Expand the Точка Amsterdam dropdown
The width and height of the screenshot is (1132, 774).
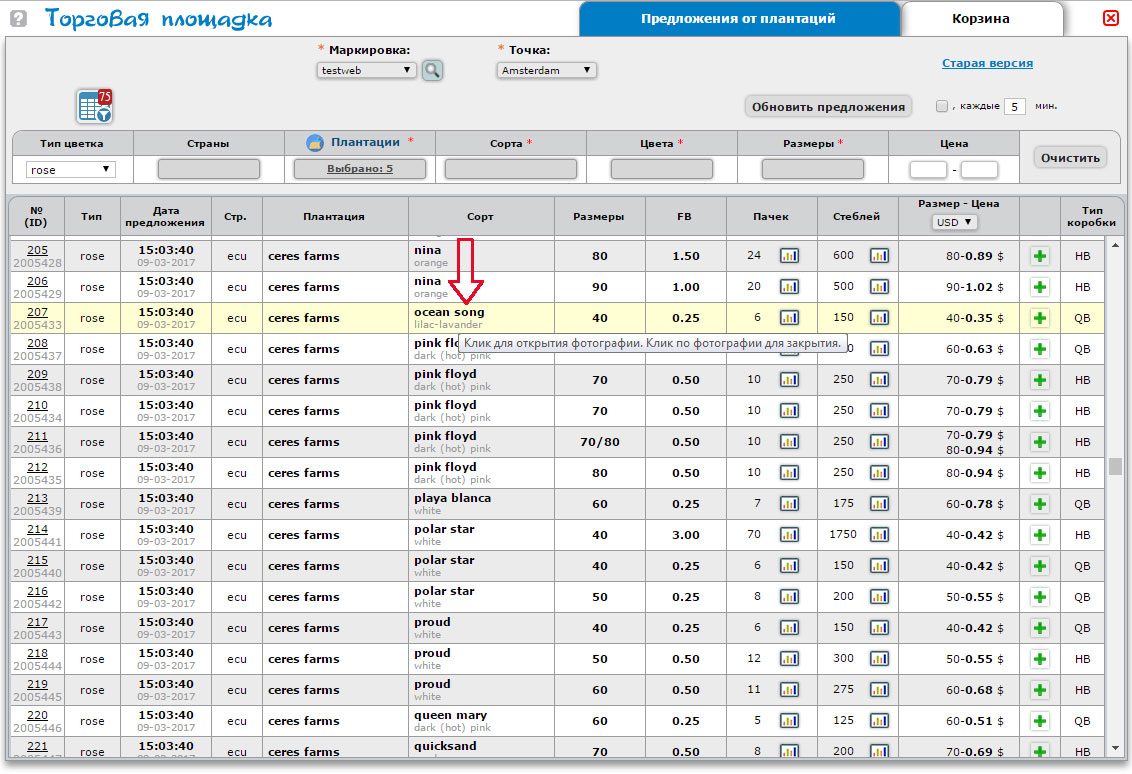pos(546,70)
